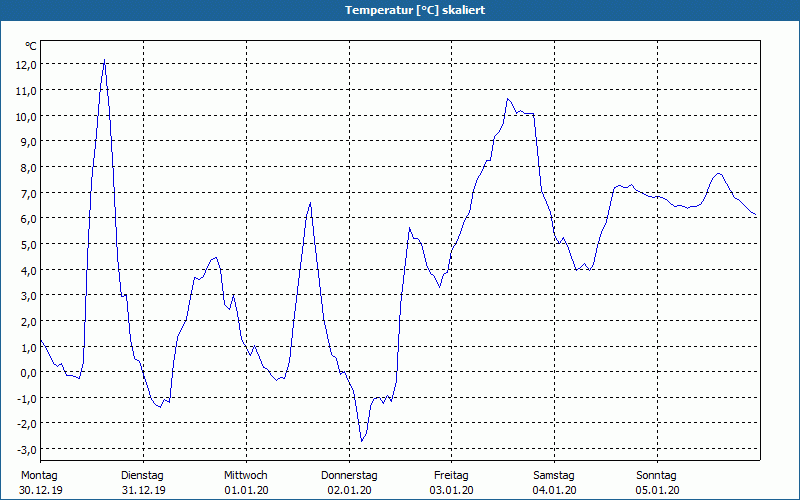This screenshot has height=500, width=800.
Task: Click the -3,0 y-axis label
Action: click(27, 449)
